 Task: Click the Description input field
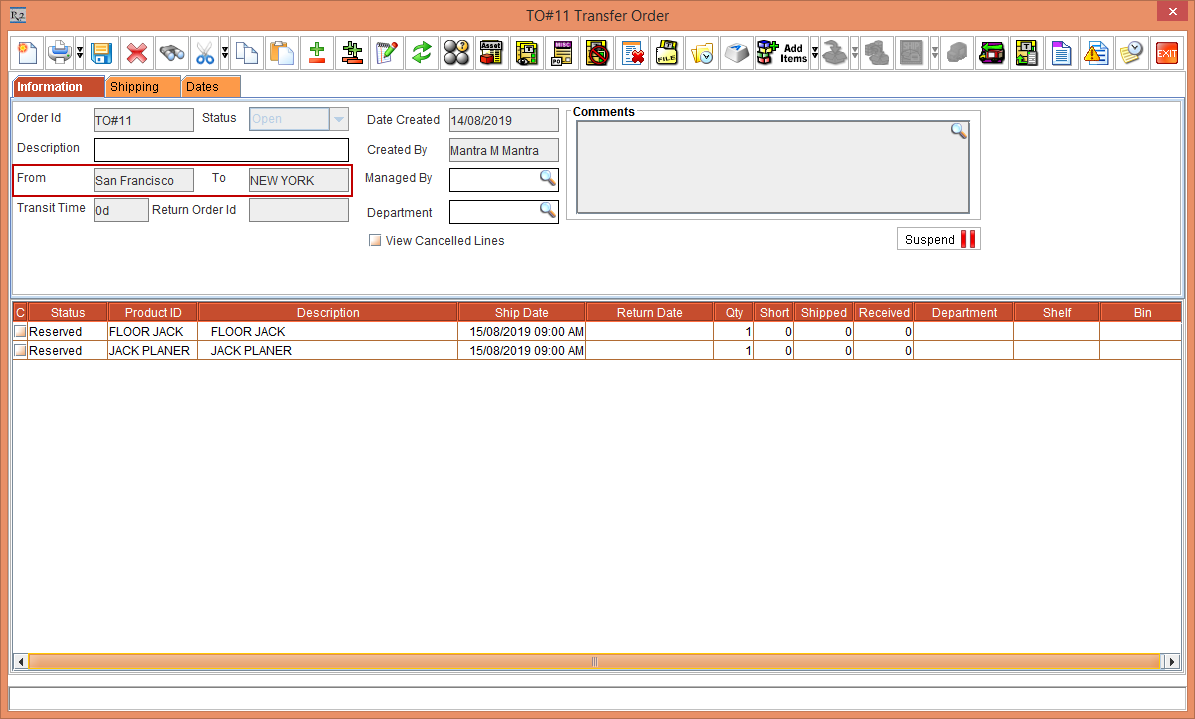point(221,150)
